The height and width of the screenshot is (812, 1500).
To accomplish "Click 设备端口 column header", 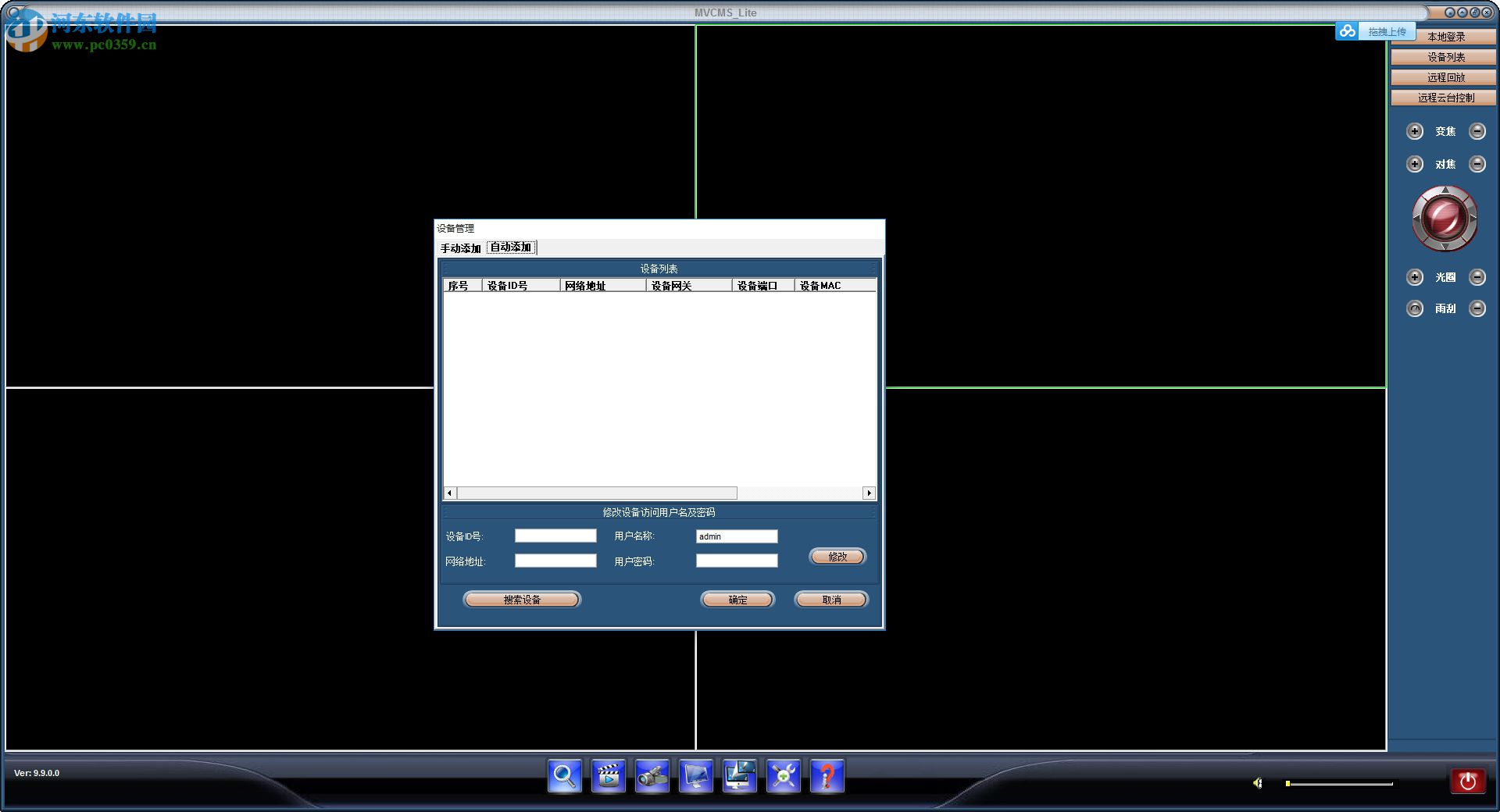I will 763,286.
